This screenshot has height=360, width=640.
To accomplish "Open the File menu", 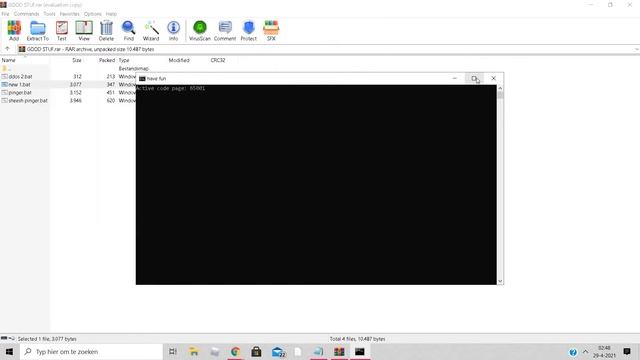I will (x=5, y=14).
